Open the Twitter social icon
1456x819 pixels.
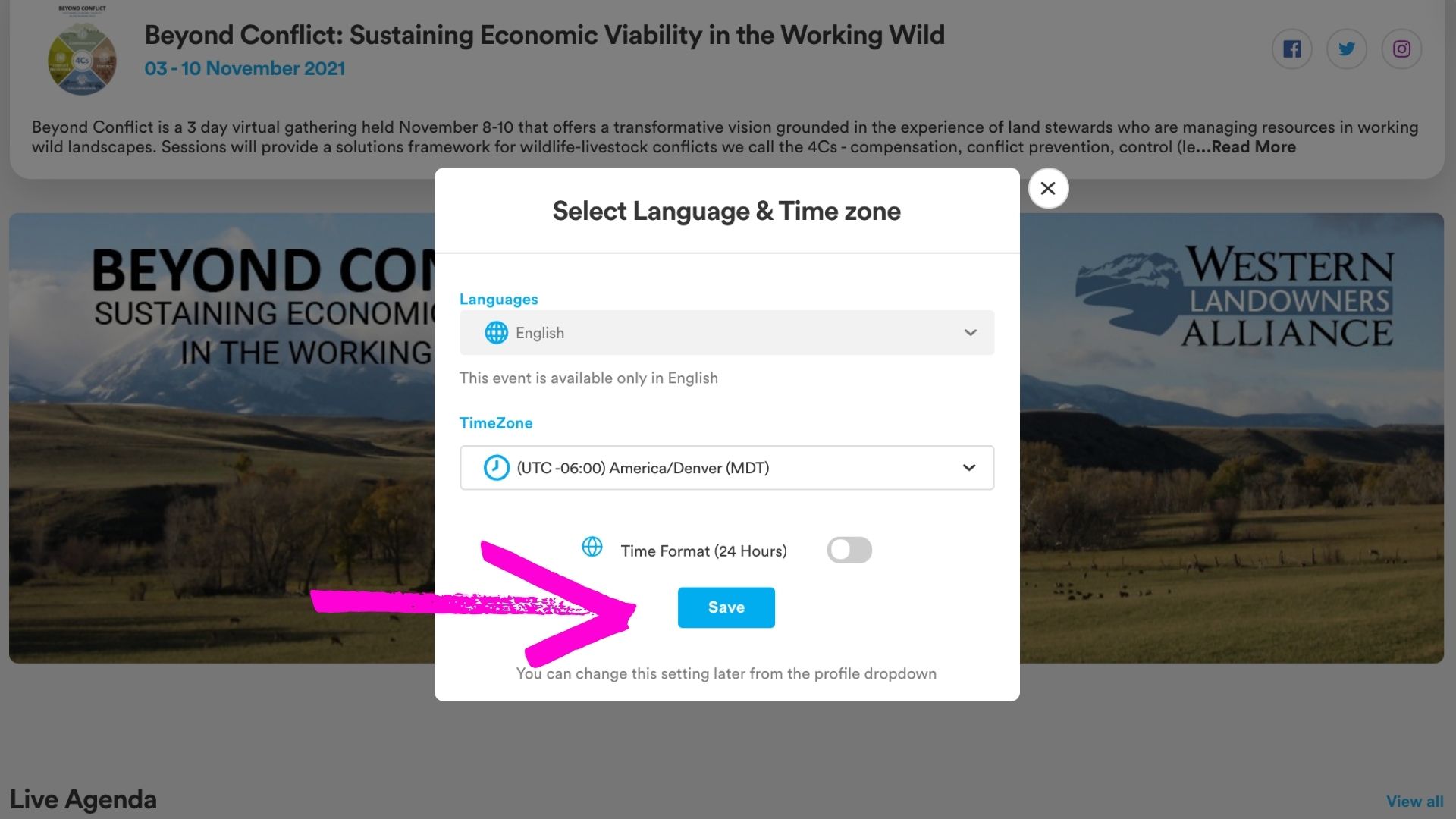point(1346,49)
